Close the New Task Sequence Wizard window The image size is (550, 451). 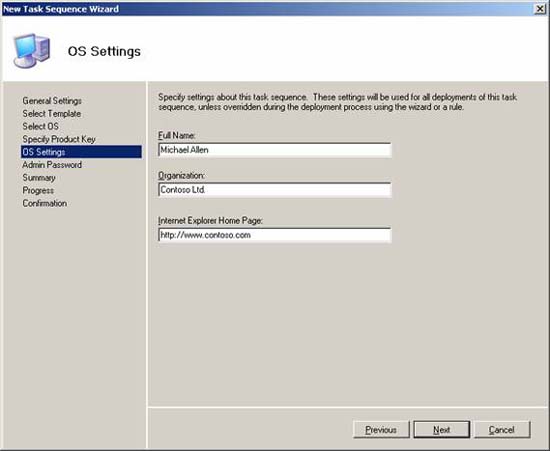[540, 9]
